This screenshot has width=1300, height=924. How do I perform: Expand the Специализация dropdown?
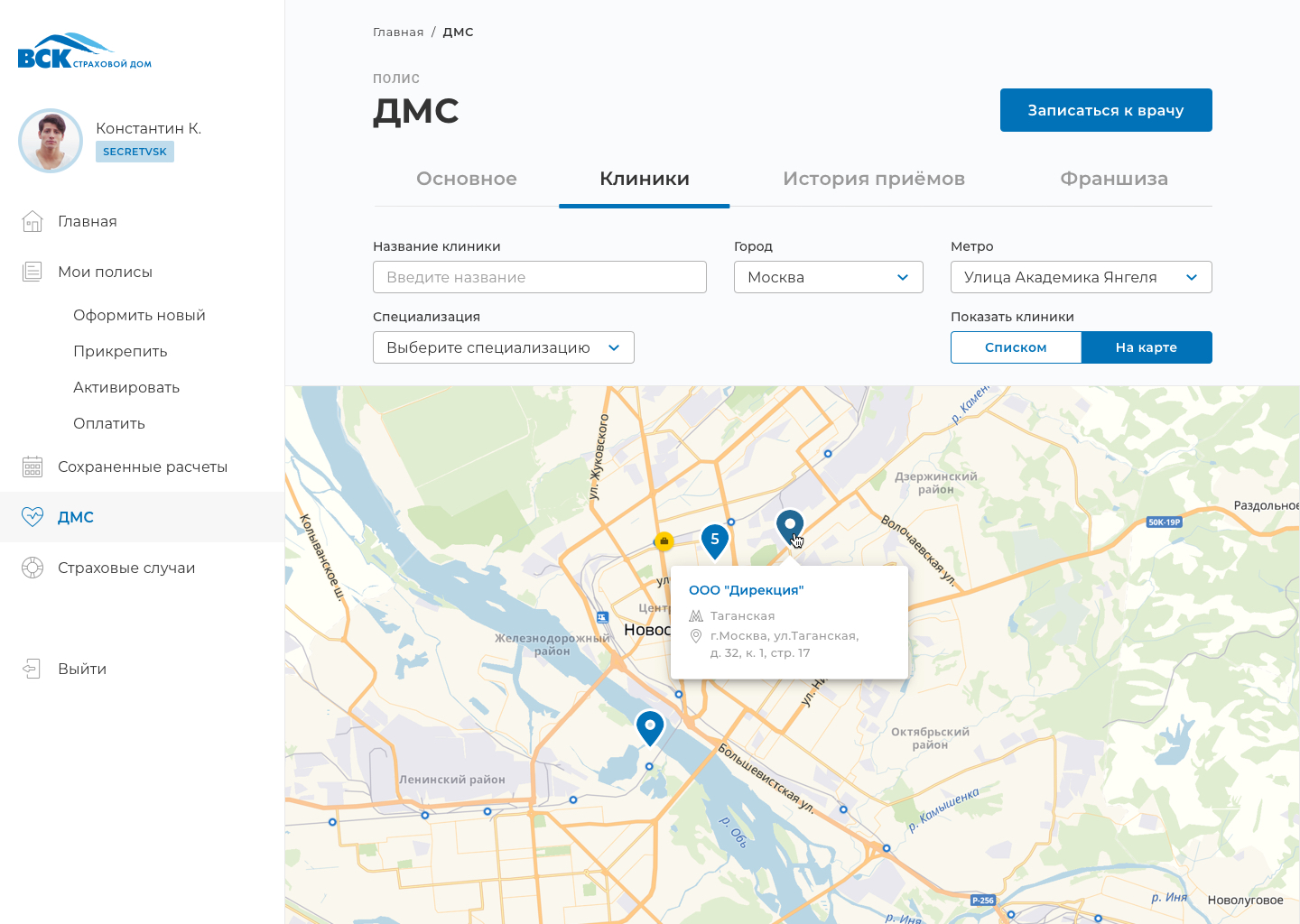point(504,347)
